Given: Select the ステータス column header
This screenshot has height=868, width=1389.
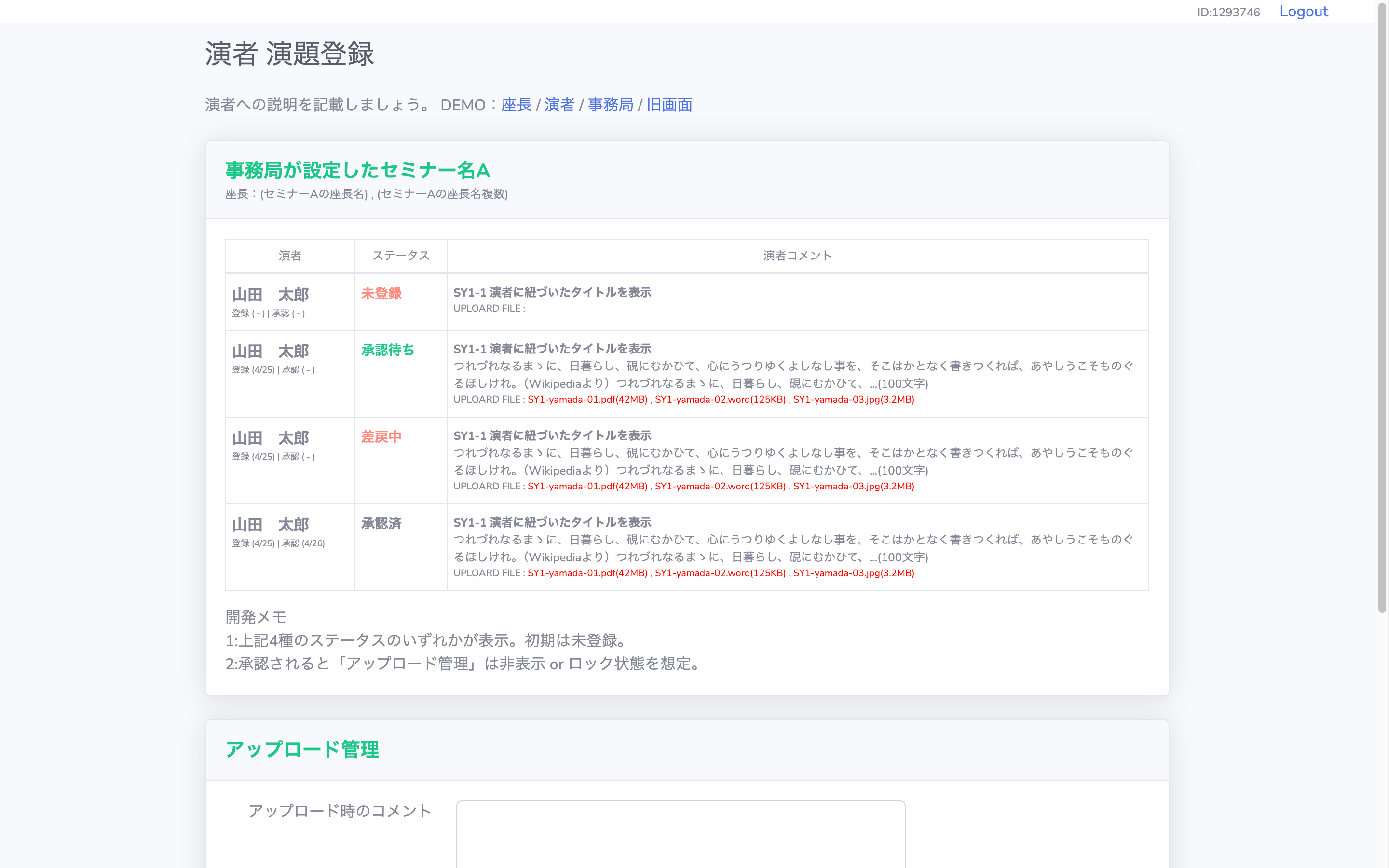Looking at the screenshot, I should pos(401,256).
